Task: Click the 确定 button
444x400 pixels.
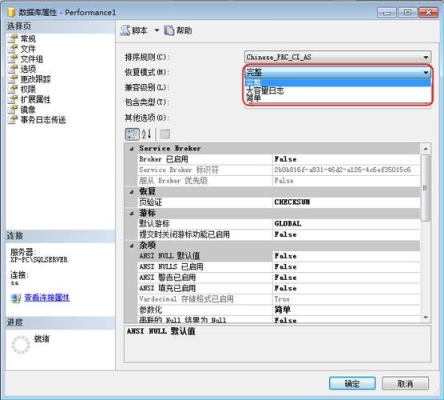Action: 352,383
